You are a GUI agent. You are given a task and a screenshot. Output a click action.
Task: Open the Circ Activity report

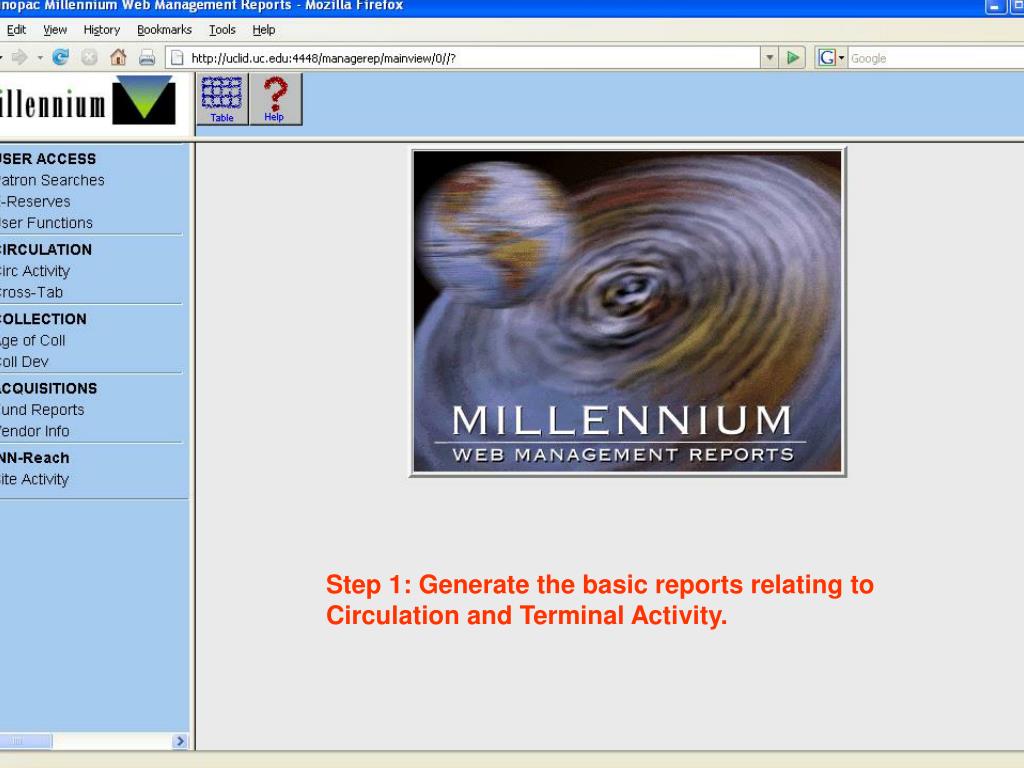(35, 271)
